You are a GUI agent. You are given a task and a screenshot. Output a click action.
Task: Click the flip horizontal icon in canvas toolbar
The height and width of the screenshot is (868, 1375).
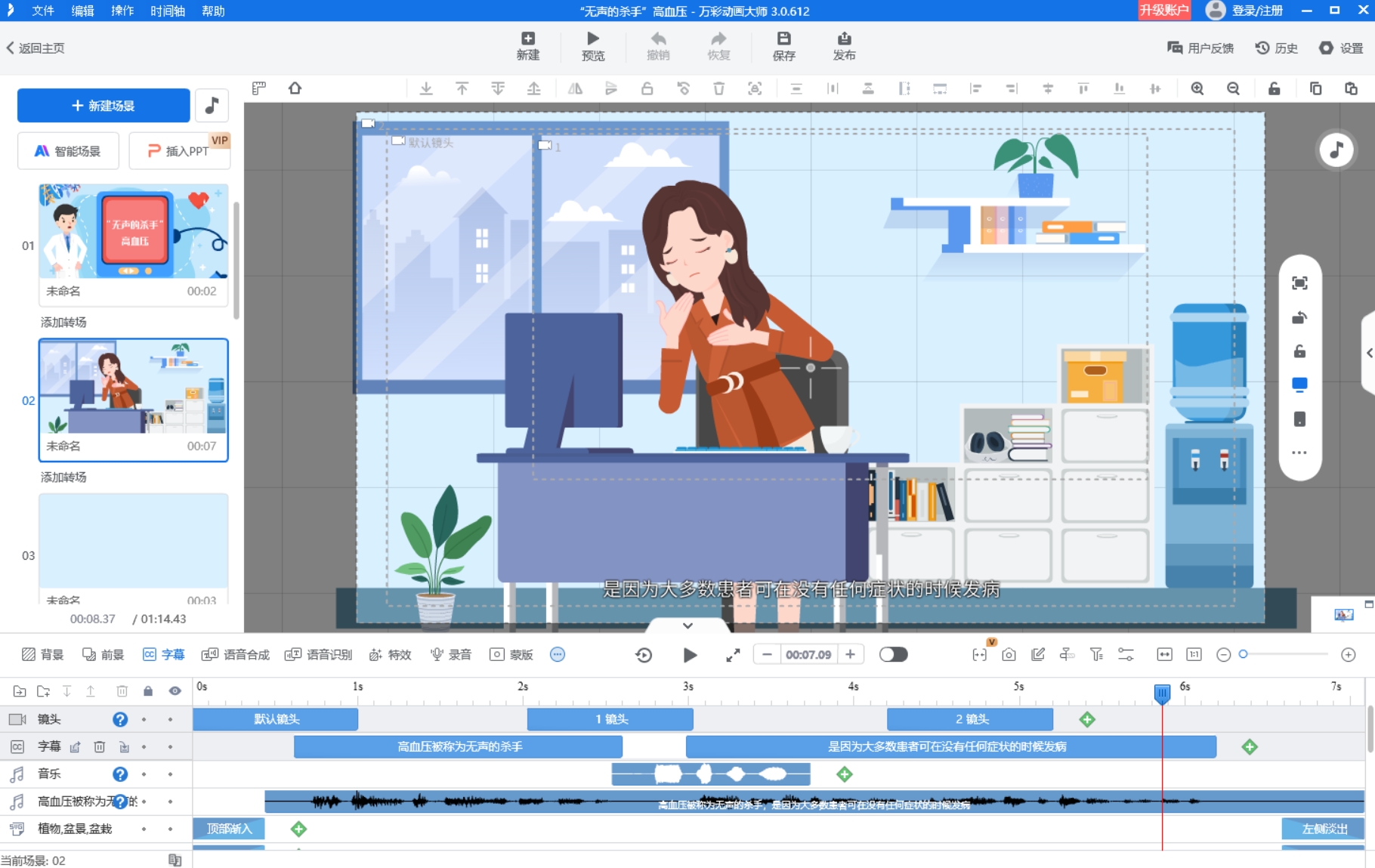(576, 88)
